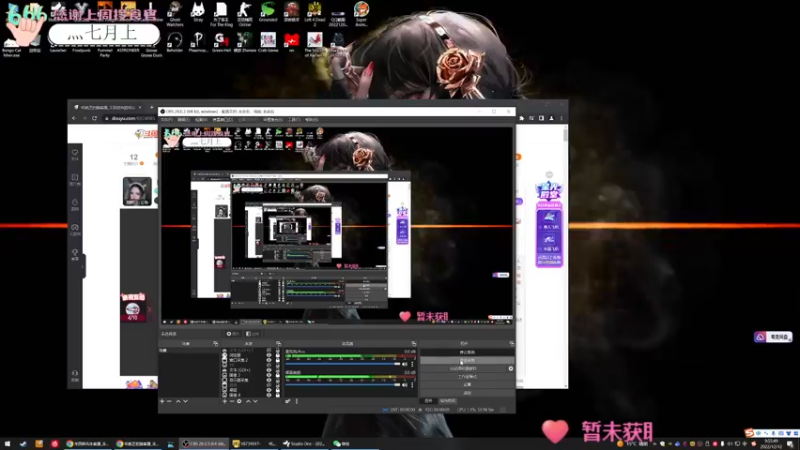Image resolution: width=800 pixels, height=450 pixels.
Task: Pop out the Scenes dock
Action: tap(216, 343)
